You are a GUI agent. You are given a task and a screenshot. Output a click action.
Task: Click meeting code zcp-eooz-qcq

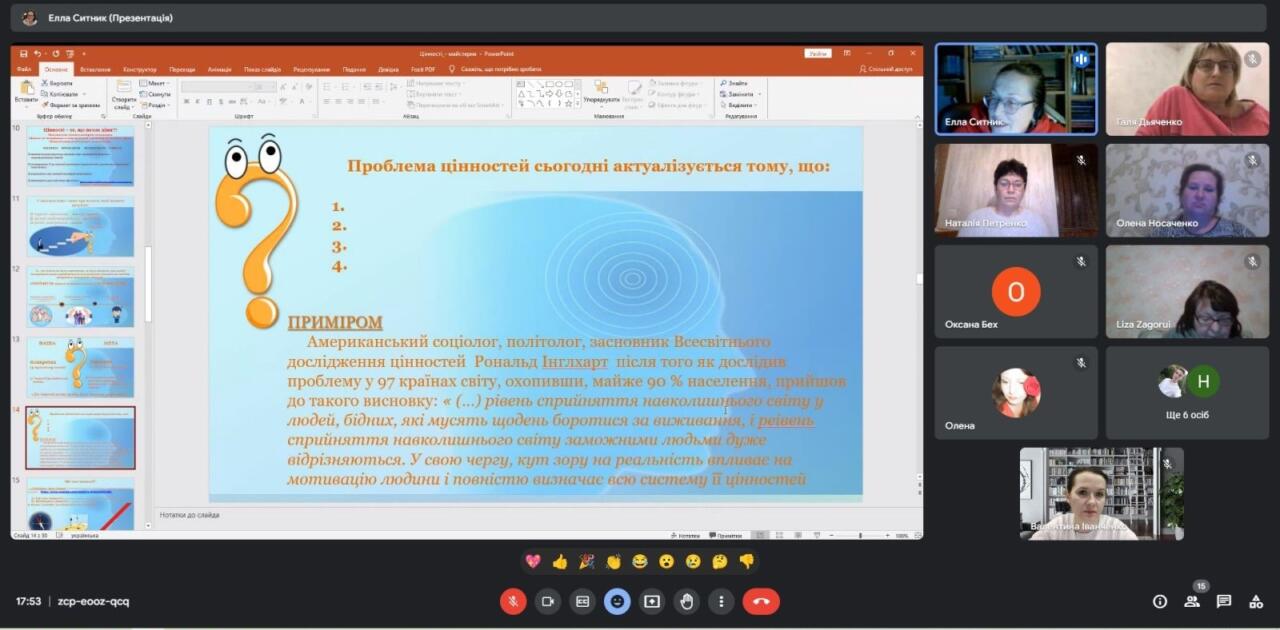(93, 602)
